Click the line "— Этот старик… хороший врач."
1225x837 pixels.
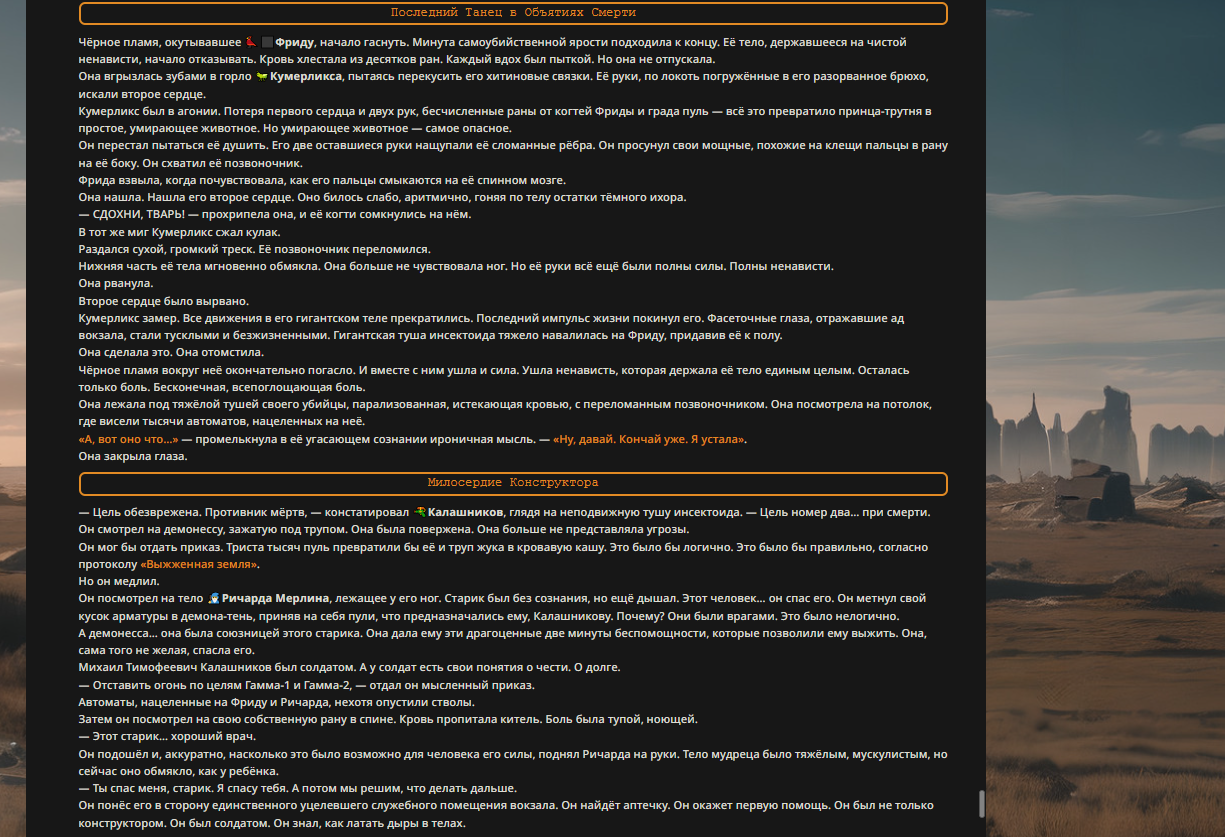click(x=168, y=737)
